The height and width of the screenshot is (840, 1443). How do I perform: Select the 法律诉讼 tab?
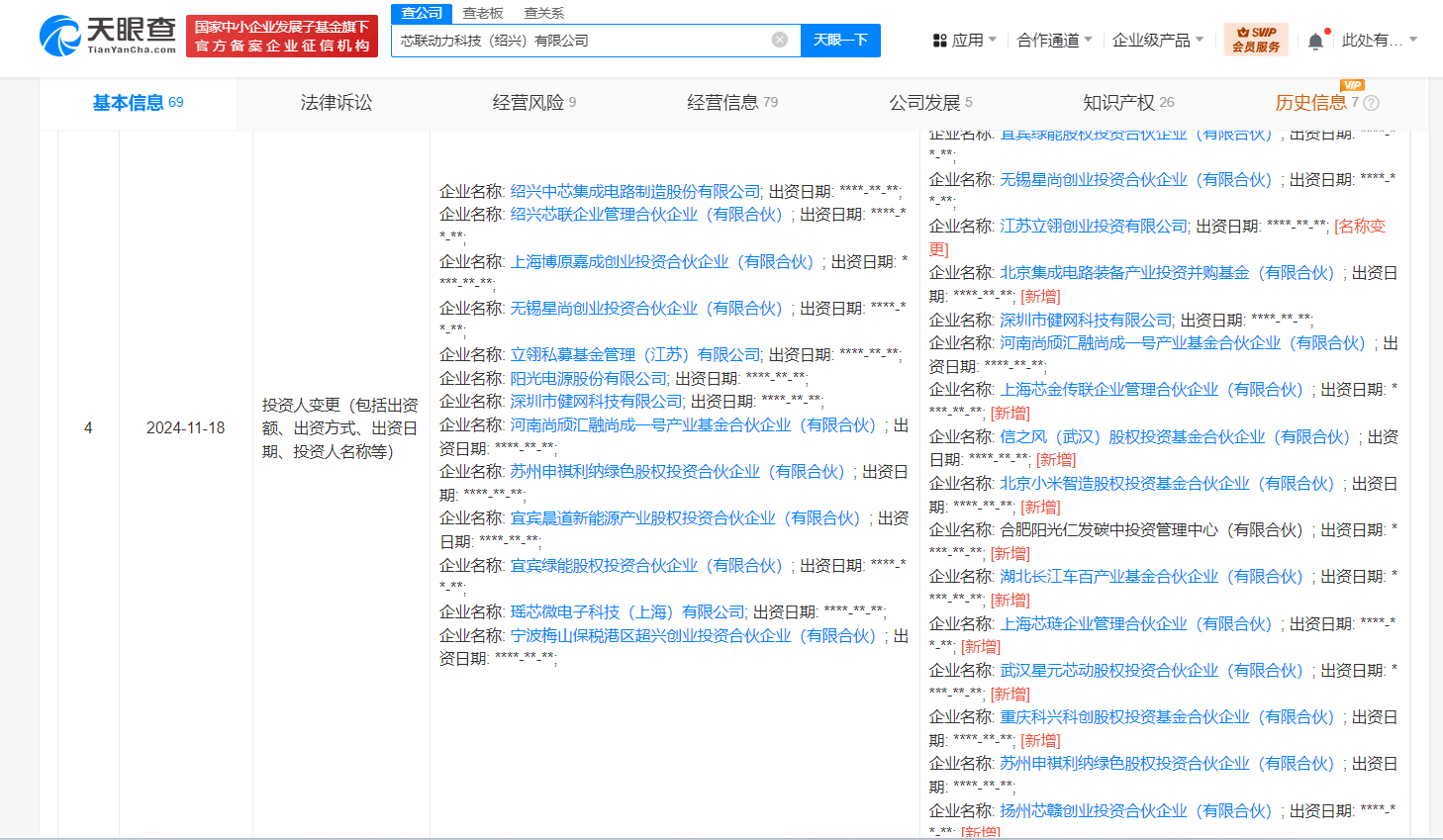click(x=337, y=103)
